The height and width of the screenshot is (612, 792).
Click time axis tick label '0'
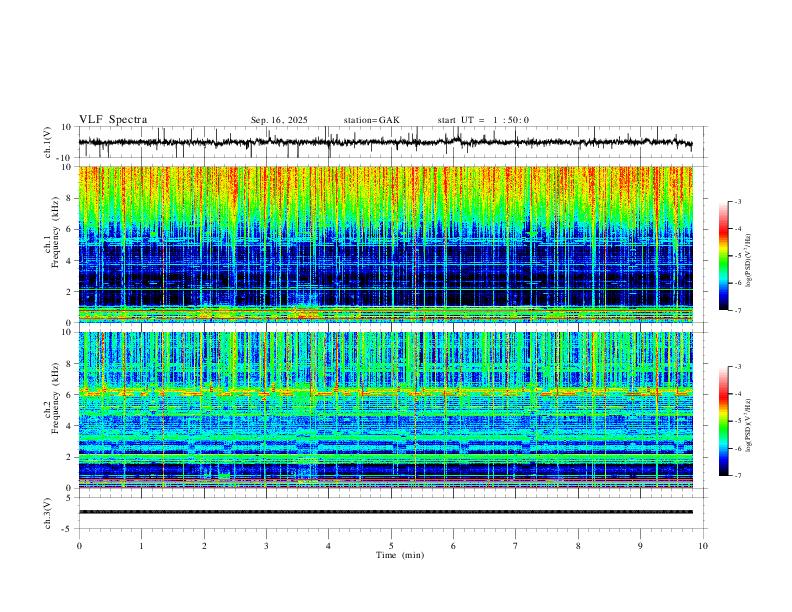point(79,546)
